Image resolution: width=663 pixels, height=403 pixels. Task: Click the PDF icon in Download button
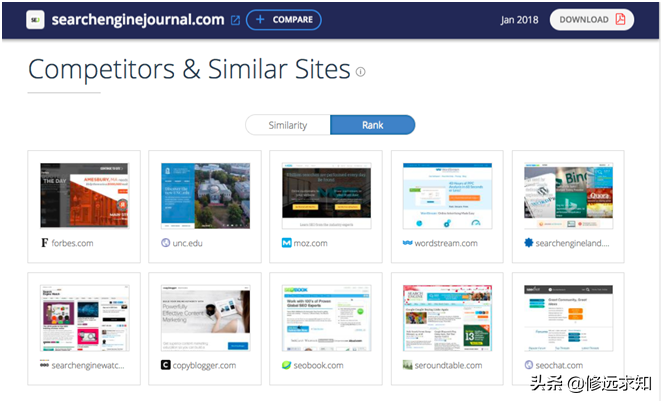pos(620,19)
